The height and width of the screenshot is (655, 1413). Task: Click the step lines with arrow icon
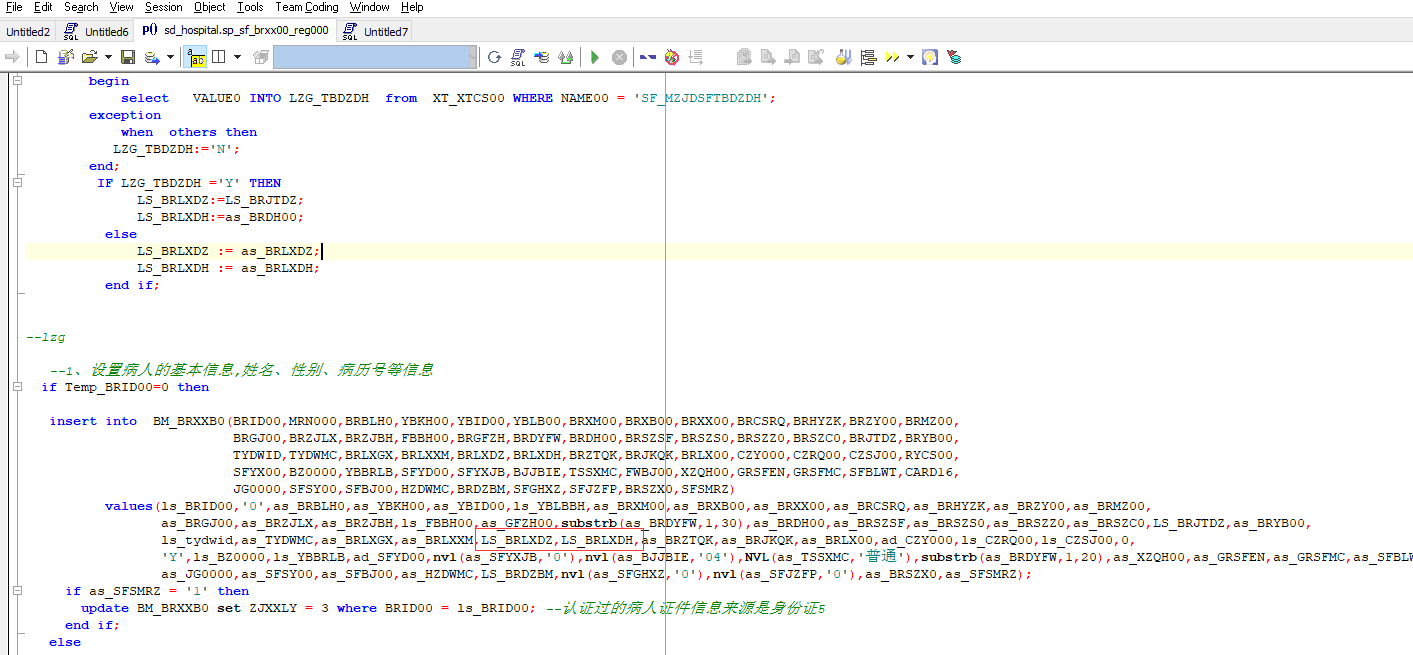(x=696, y=57)
